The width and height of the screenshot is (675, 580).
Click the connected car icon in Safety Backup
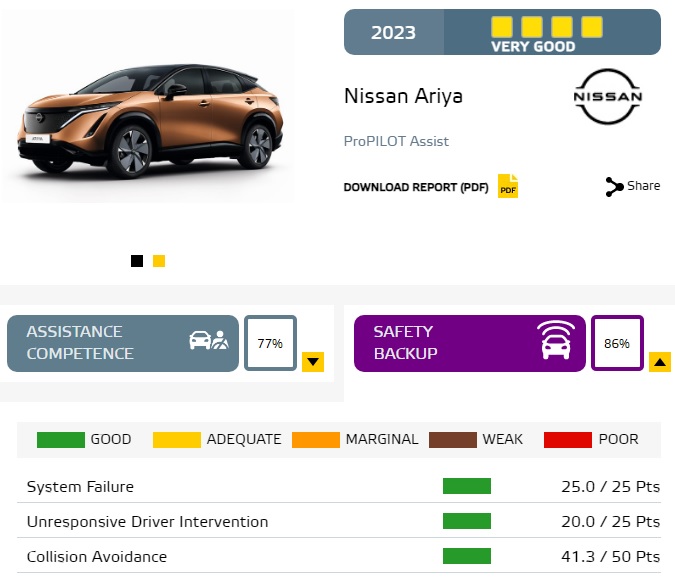556,340
